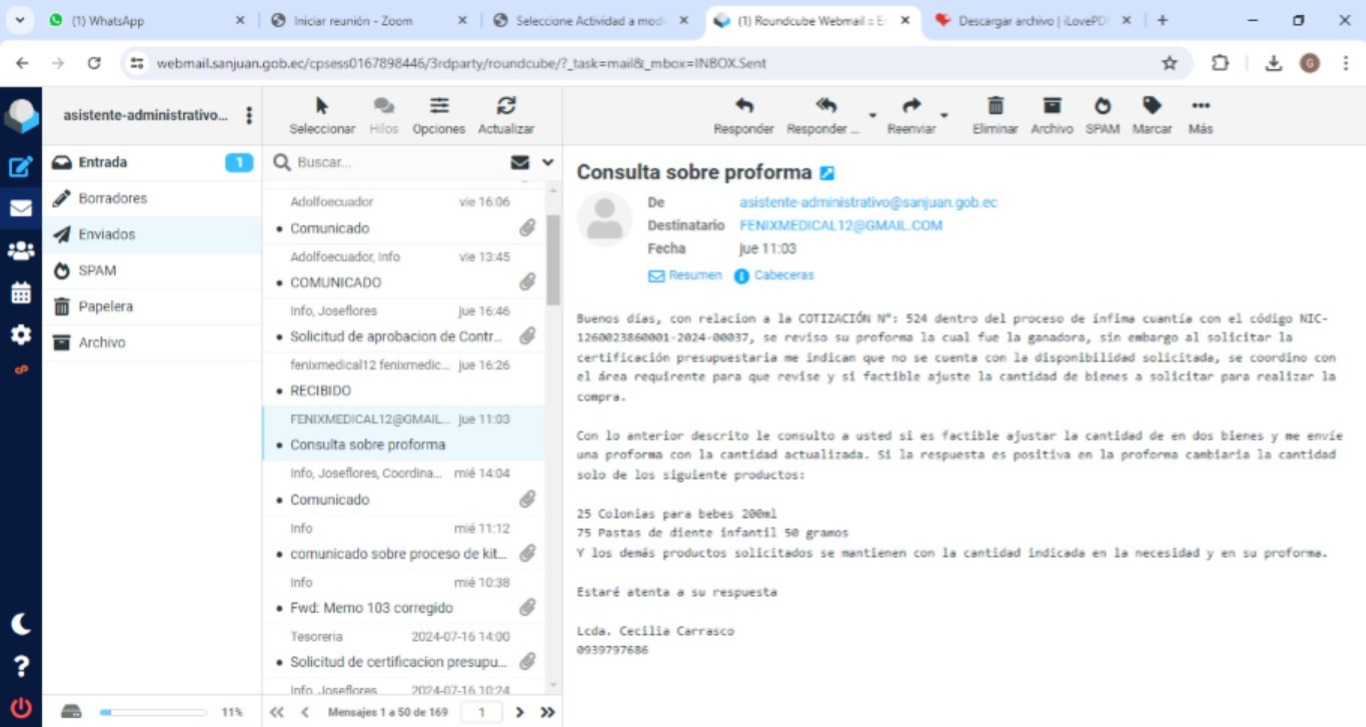The height and width of the screenshot is (727, 1366).
Task: Open message in new window icon
Action: [x=827, y=173]
